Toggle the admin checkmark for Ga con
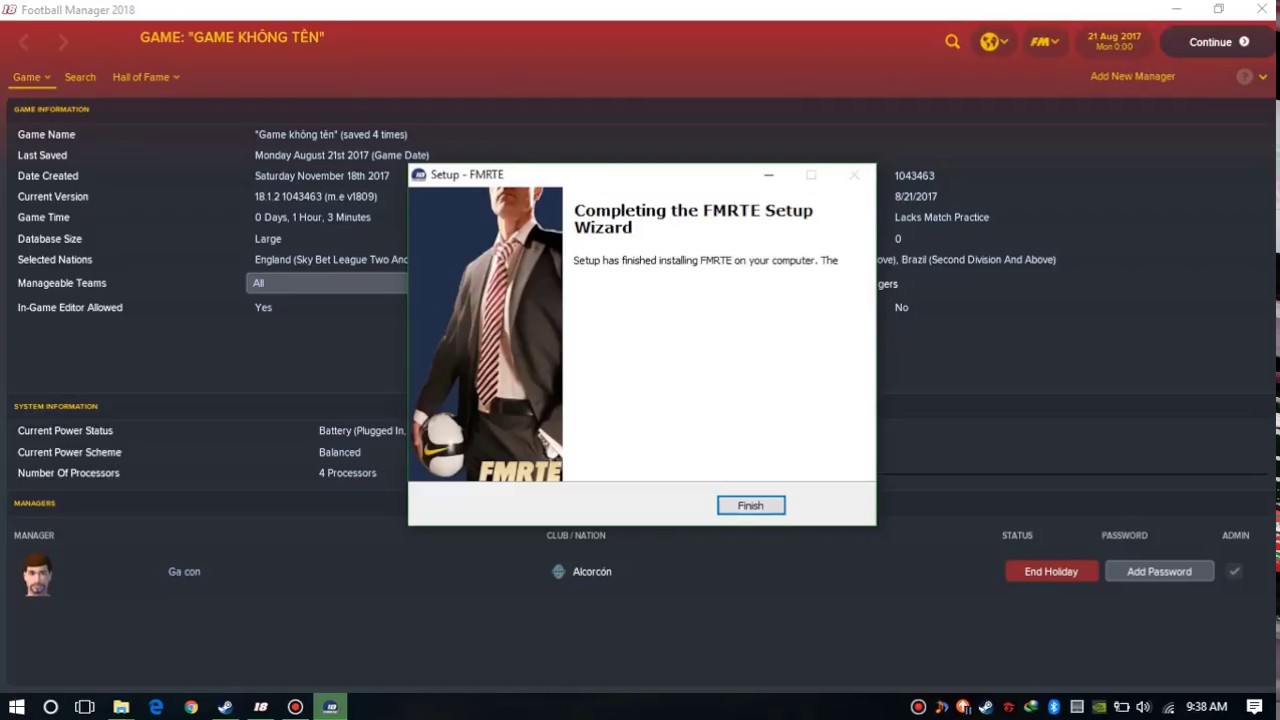The width and height of the screenshot is (1280, 720). (1235, 571)
